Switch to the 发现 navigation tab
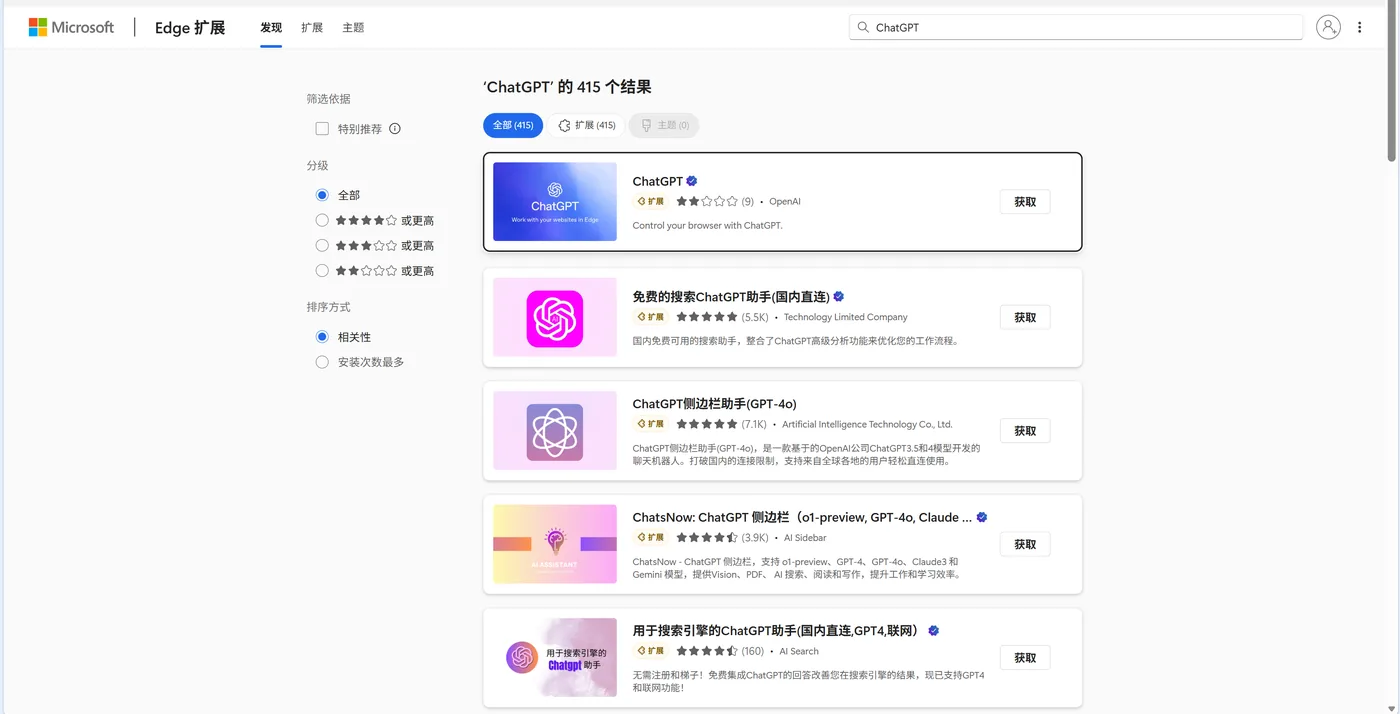 [271, 28]
